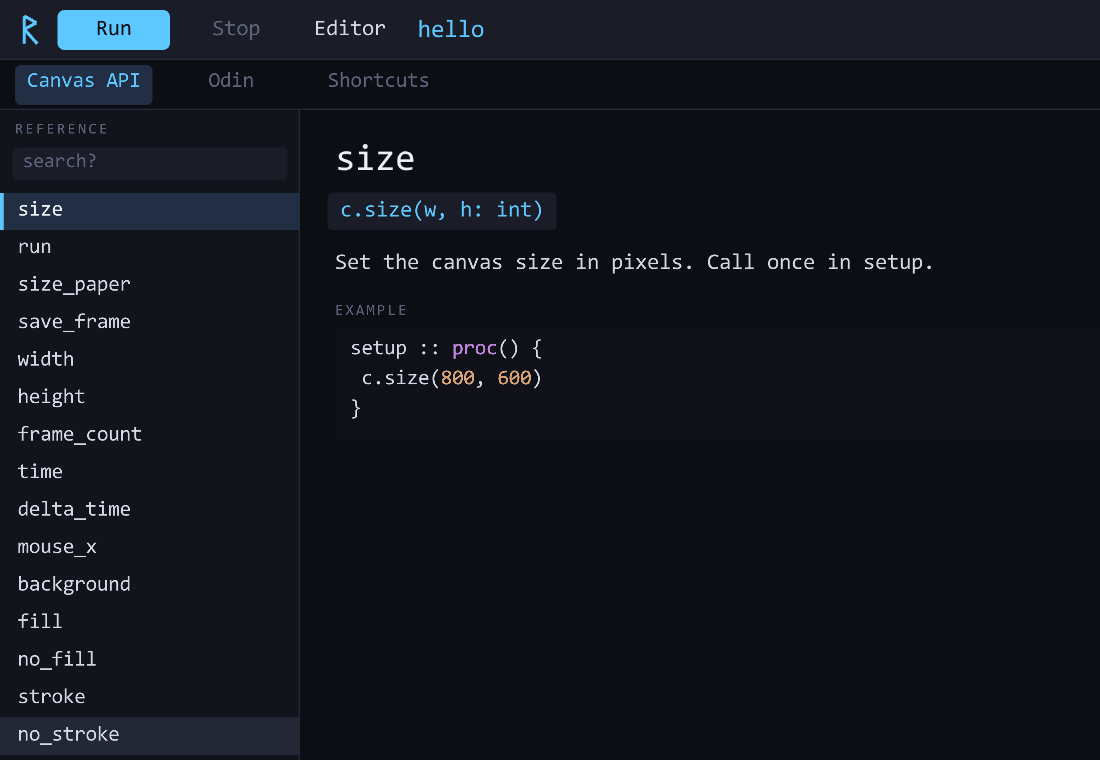Show the mouse_x documentation
1100x760 pixels.
click(149, 547)
